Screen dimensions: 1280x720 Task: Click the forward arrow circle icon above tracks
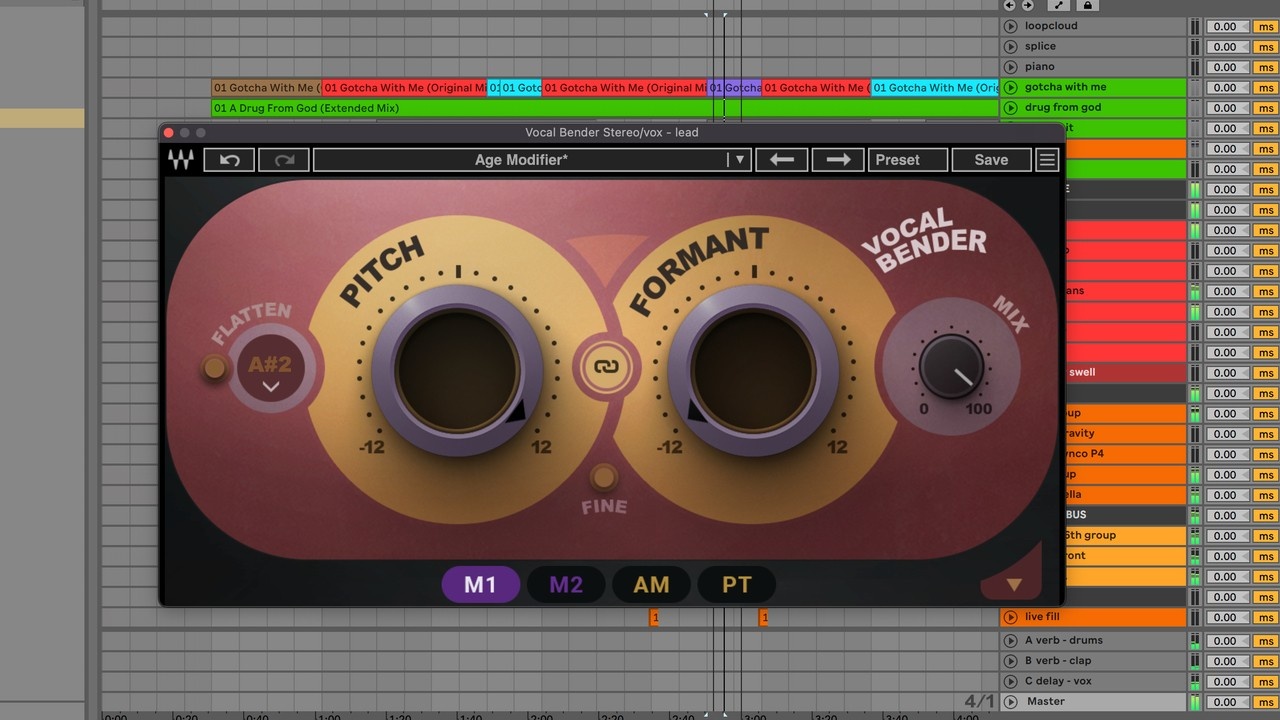coord(1027,5)
